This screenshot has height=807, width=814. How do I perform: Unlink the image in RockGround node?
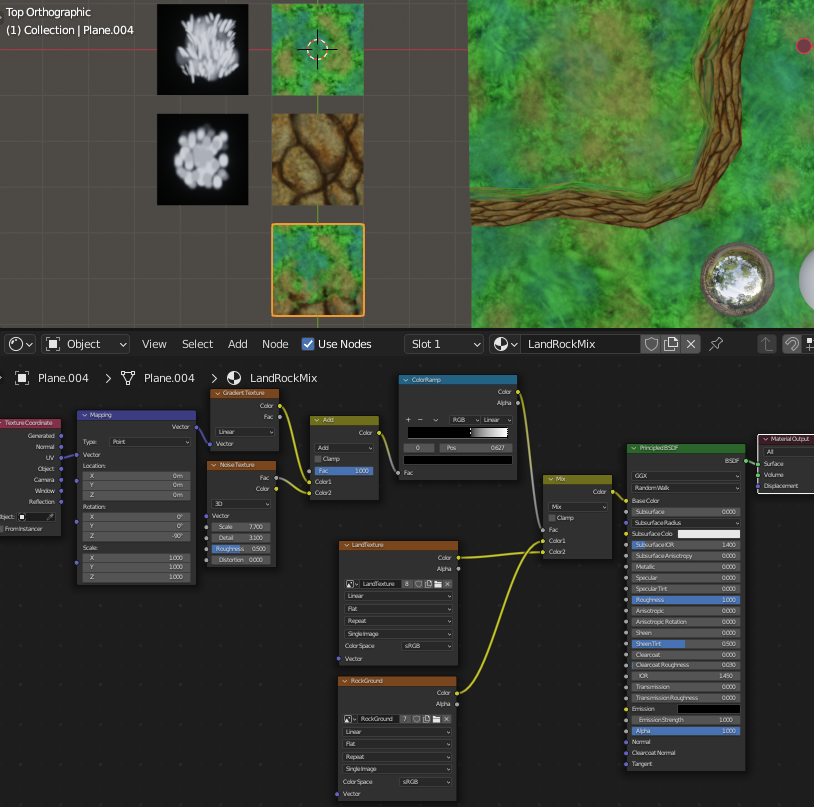tap(446, 719)
